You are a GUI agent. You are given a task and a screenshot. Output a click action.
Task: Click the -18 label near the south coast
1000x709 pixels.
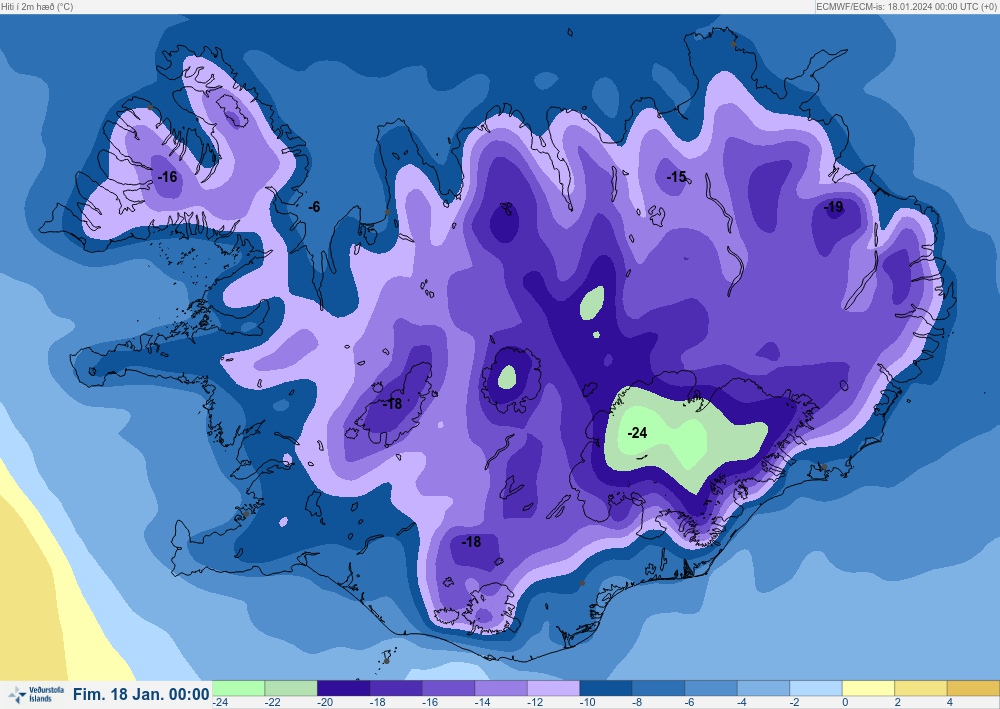pyautogui.click(x=471, y=542)
